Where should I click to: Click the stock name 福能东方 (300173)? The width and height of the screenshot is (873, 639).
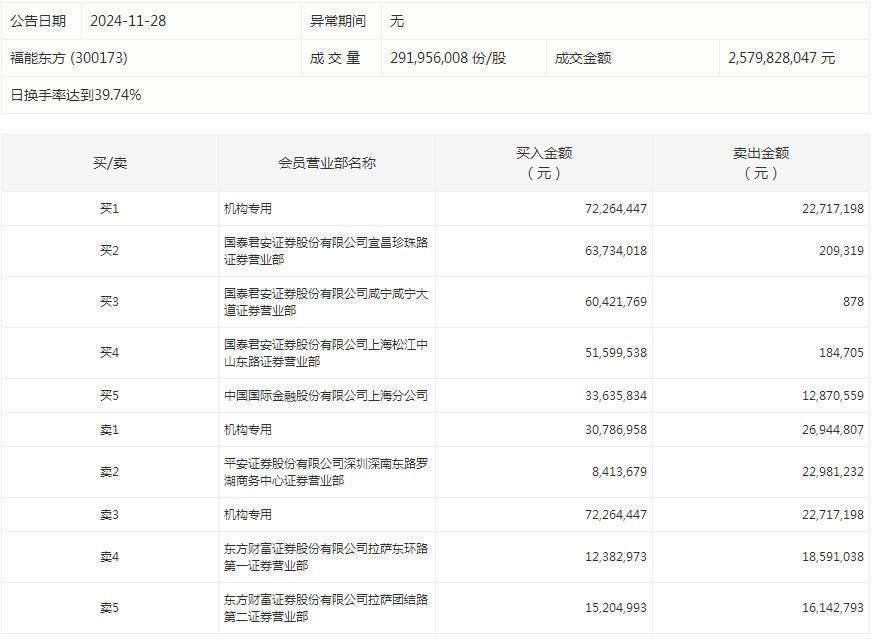click(x=69, y=58)
